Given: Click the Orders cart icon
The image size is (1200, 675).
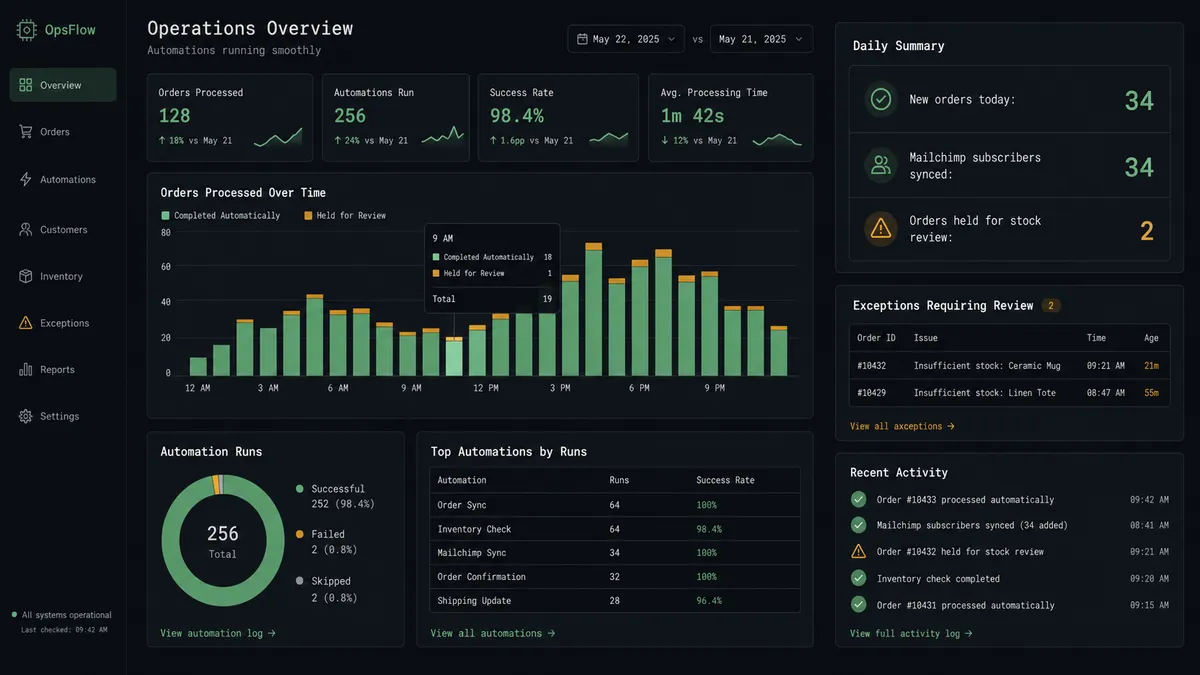Looking at the screenshot, I should [26, 132].
